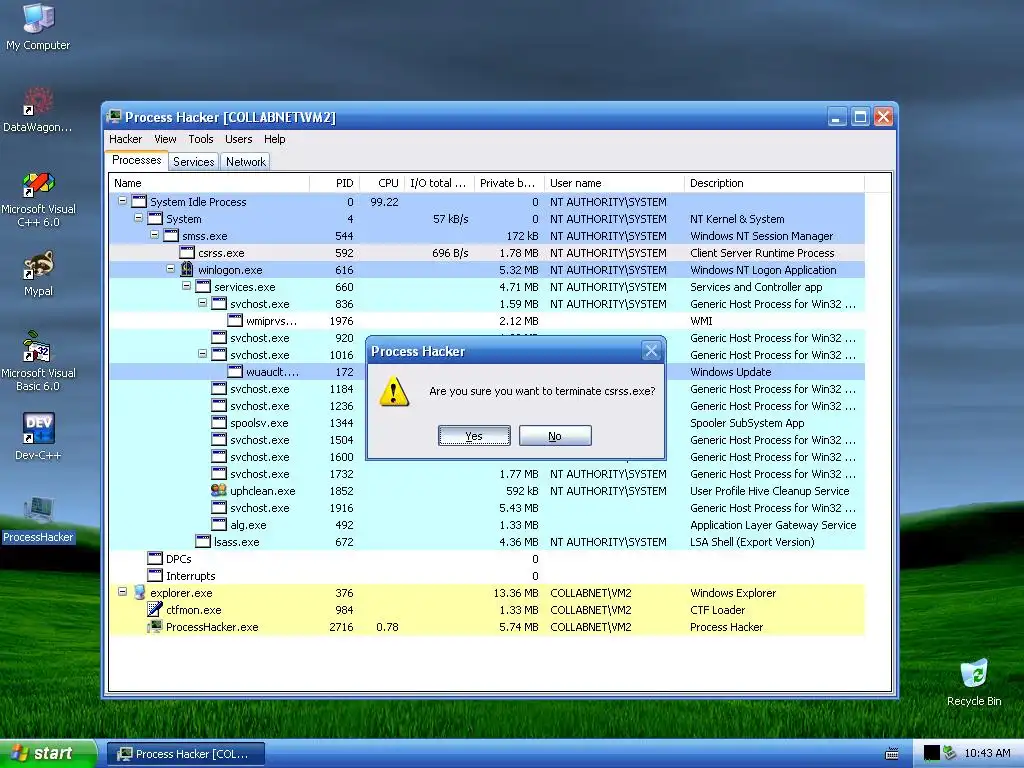Click the taskbar clock showing 10:43 AM
1024x768 pixels.
pos(987,754)
